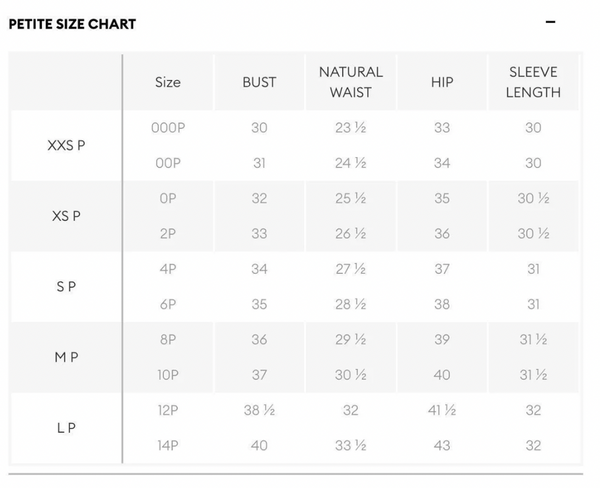600x488 pixels.
Task: Select the L P row label
Action: pos(66,428)
